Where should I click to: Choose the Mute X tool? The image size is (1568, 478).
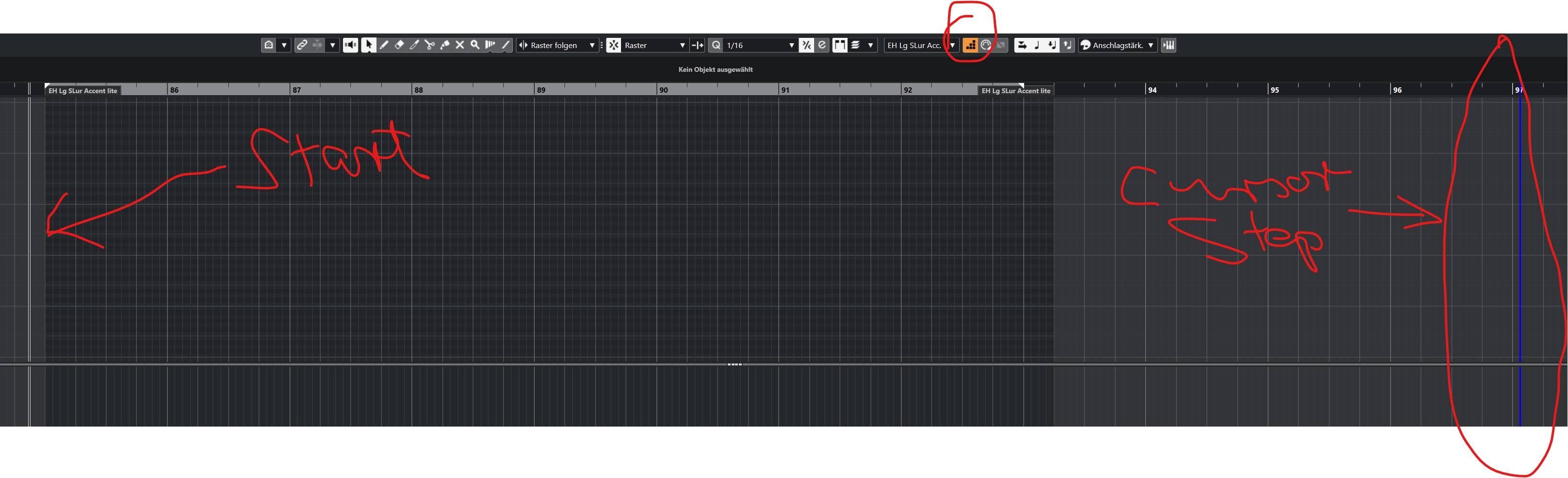460,45
